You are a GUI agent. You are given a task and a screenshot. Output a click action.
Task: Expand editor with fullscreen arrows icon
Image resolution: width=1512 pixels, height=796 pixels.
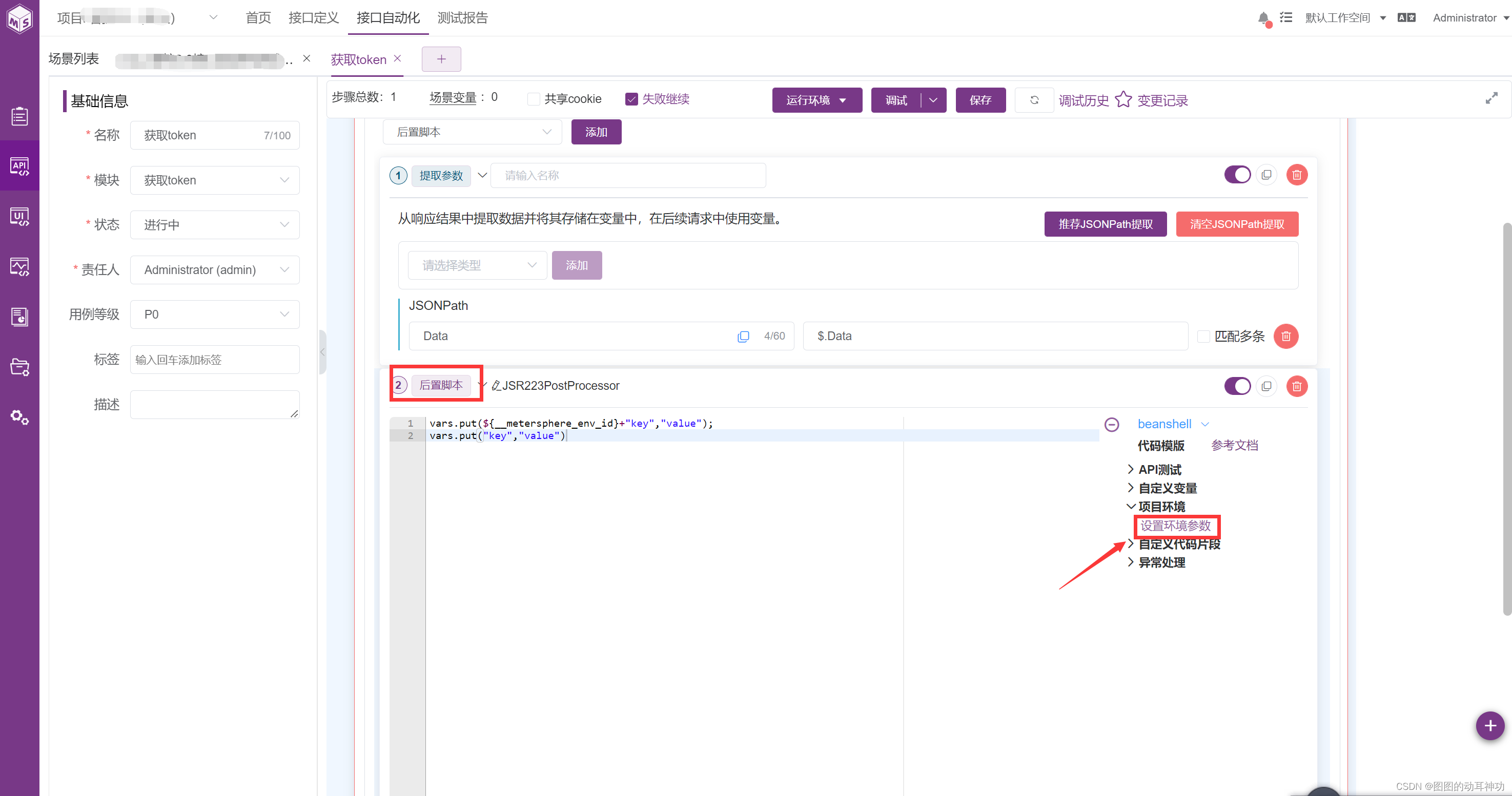pyautogui.click(x=1491, y=98)
